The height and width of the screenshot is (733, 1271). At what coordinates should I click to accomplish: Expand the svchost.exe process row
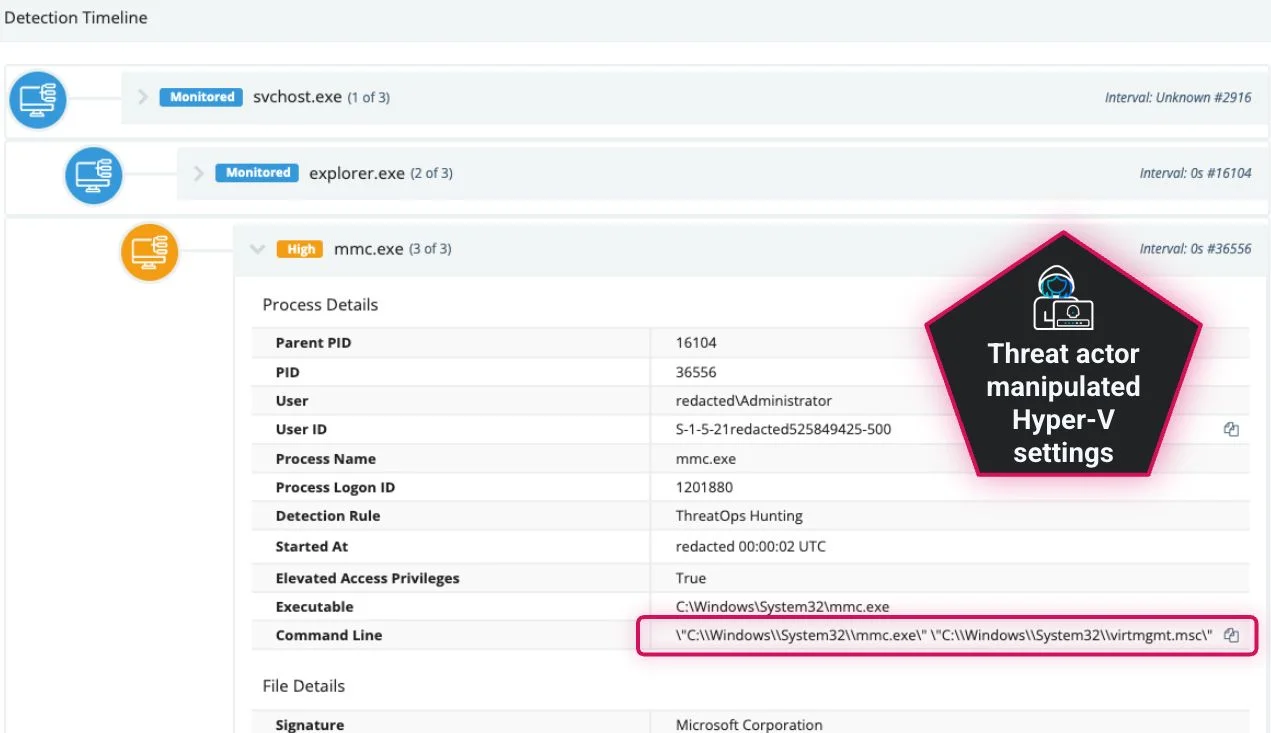click(143, 97)
